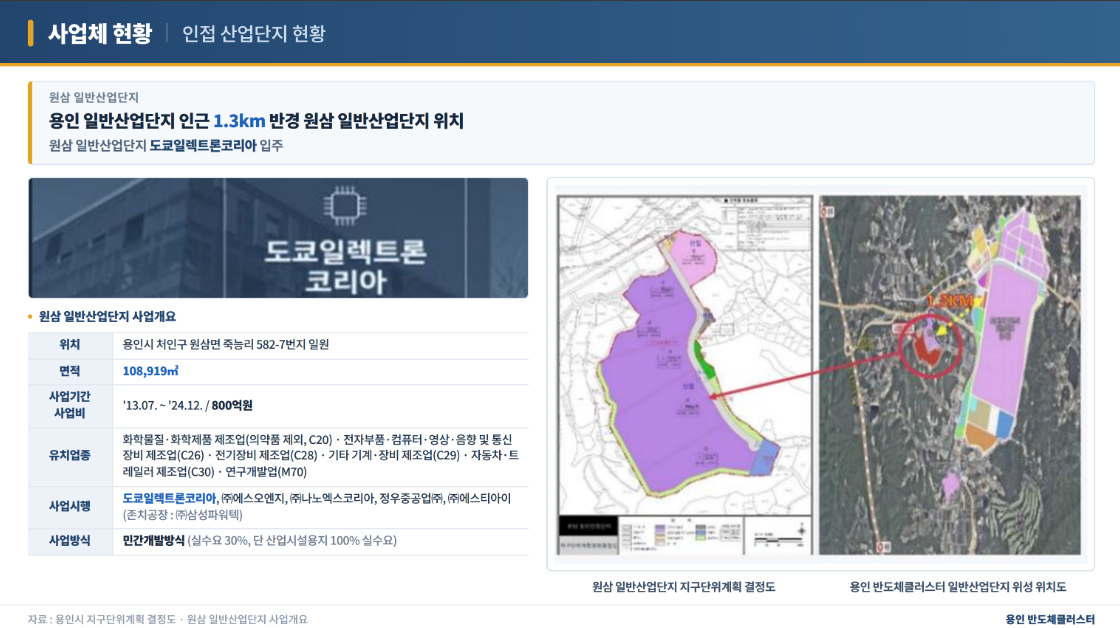Select the 인접 산업단지 현황 subtitle

[x=254, y=34]
